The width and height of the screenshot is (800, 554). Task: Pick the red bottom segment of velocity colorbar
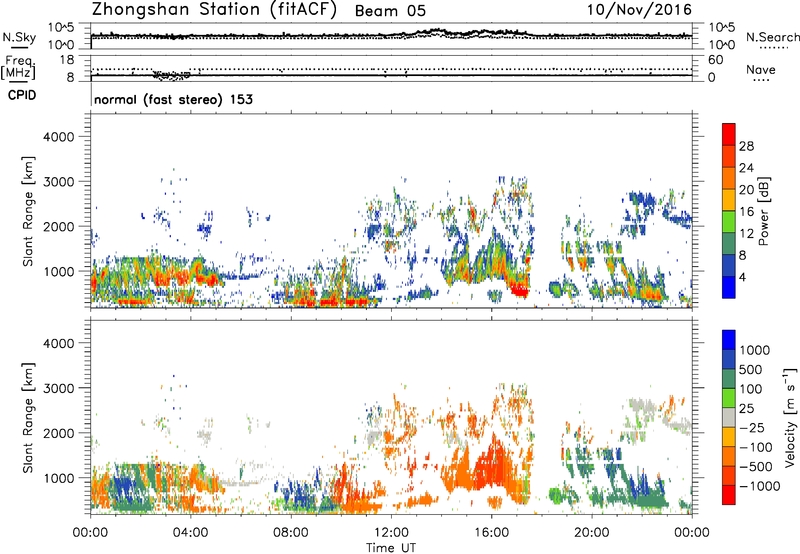point(729,495)
